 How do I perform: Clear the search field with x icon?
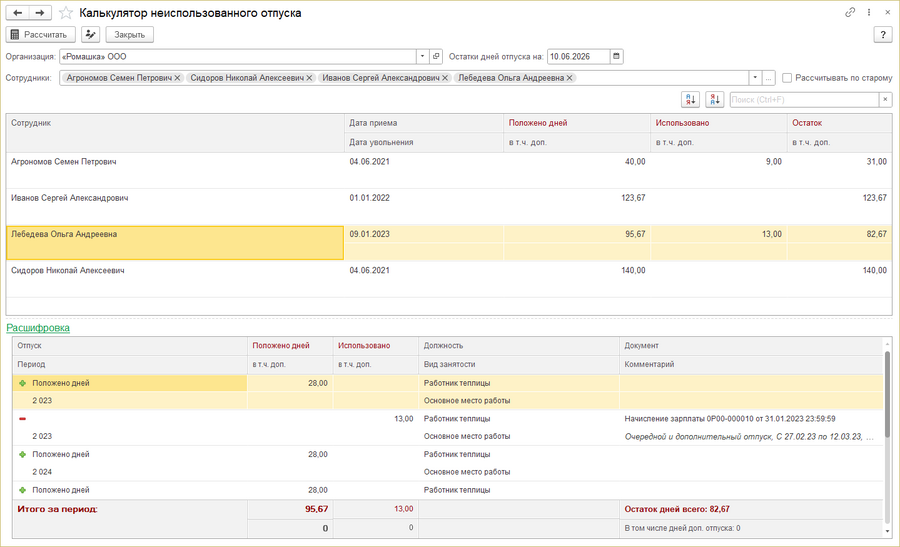click(x=885, y=99)
